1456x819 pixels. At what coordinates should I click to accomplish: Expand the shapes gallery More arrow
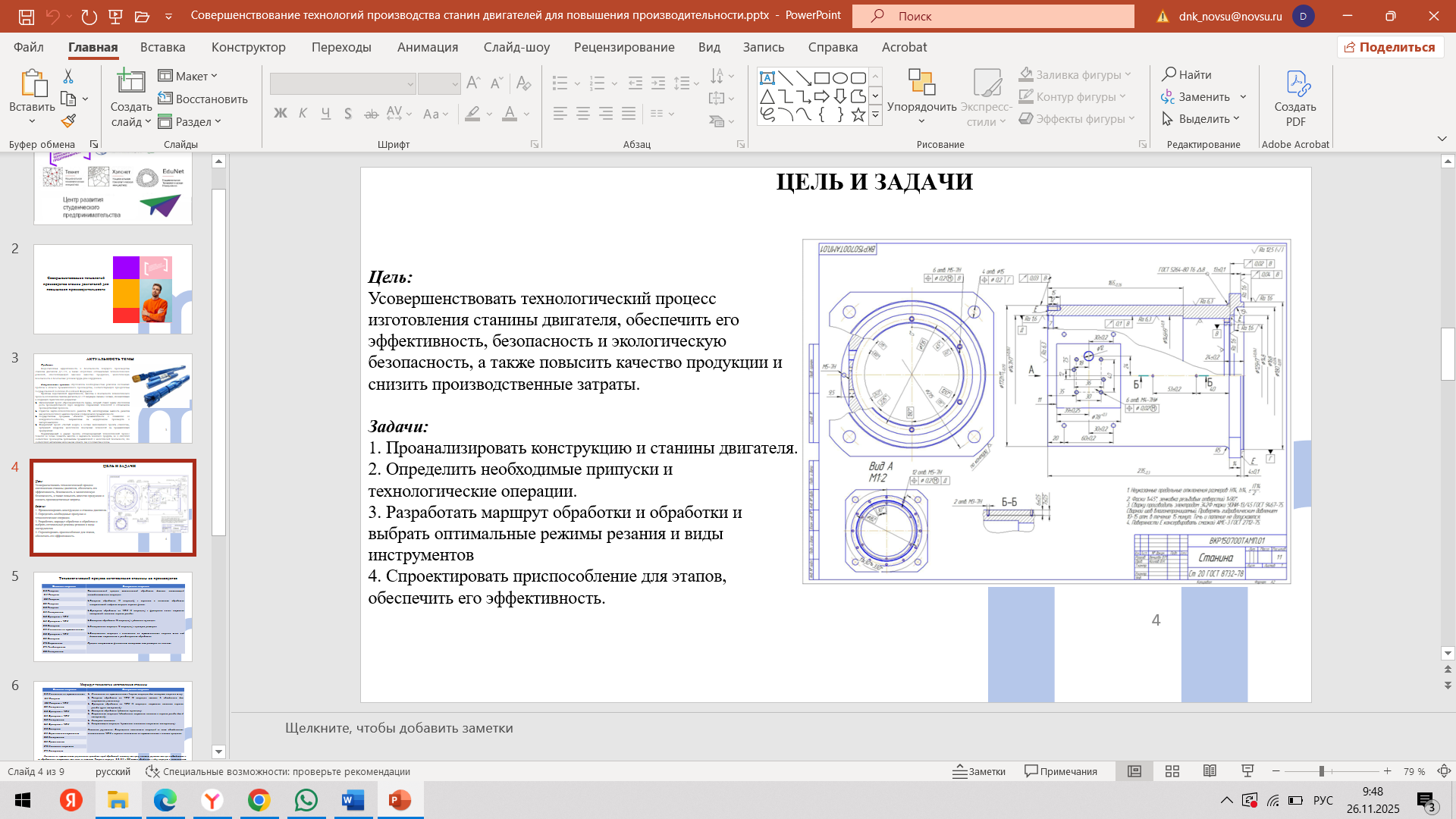875,115
